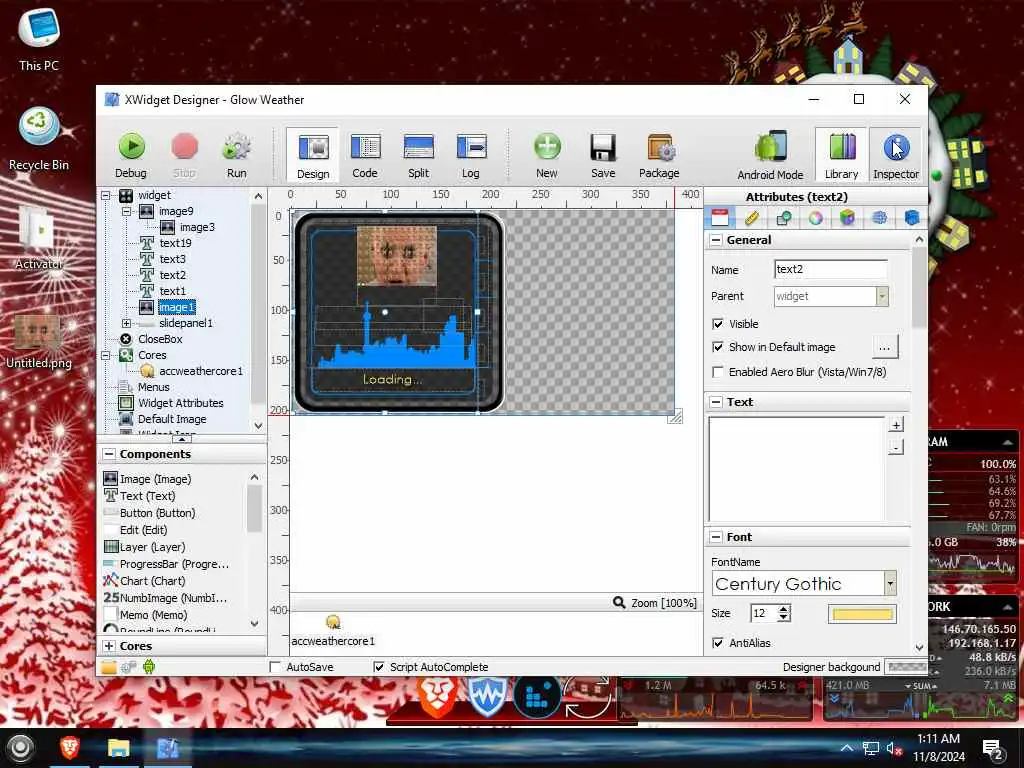Enable the AutoSave checkbox
Viewport: 1024px width, 768px height.
276,667
